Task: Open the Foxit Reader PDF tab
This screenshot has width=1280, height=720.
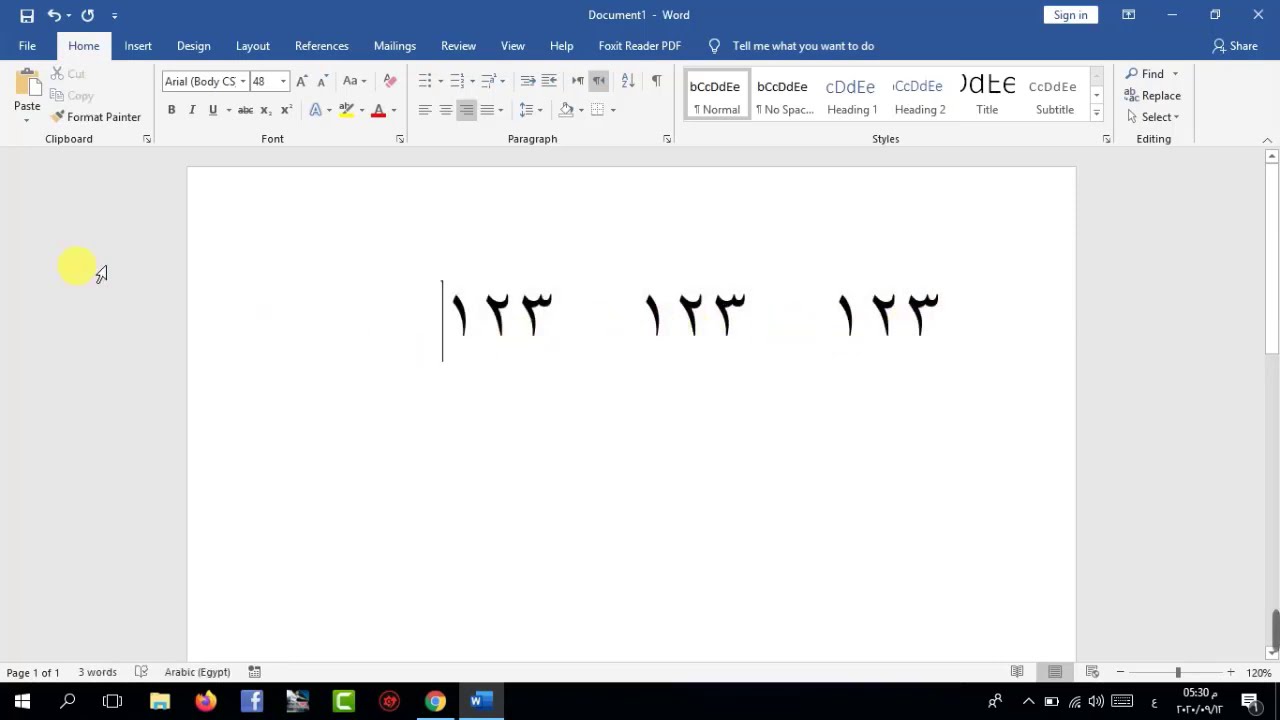Action: pyautogui.click(x=639, y=46)
